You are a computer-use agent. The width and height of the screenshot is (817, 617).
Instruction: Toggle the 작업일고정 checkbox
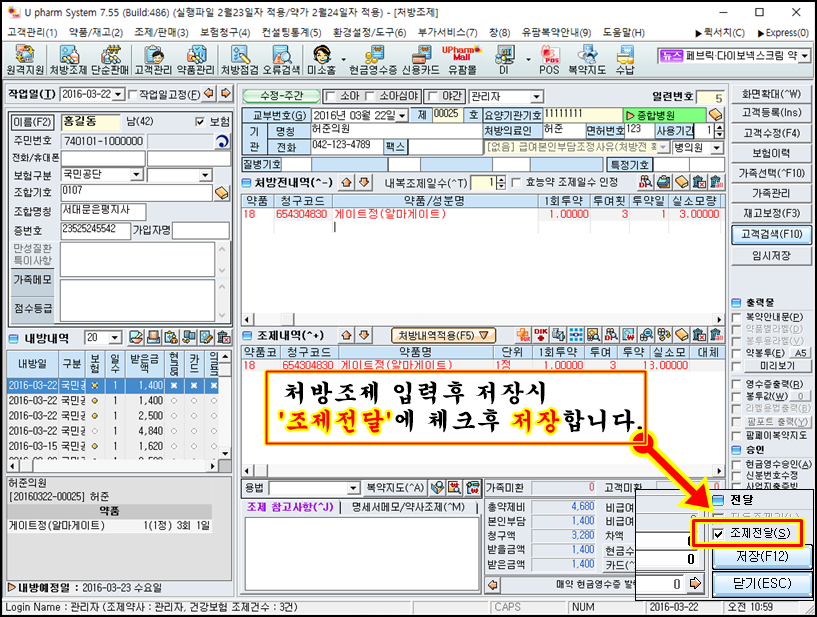[x=137, y=94]
